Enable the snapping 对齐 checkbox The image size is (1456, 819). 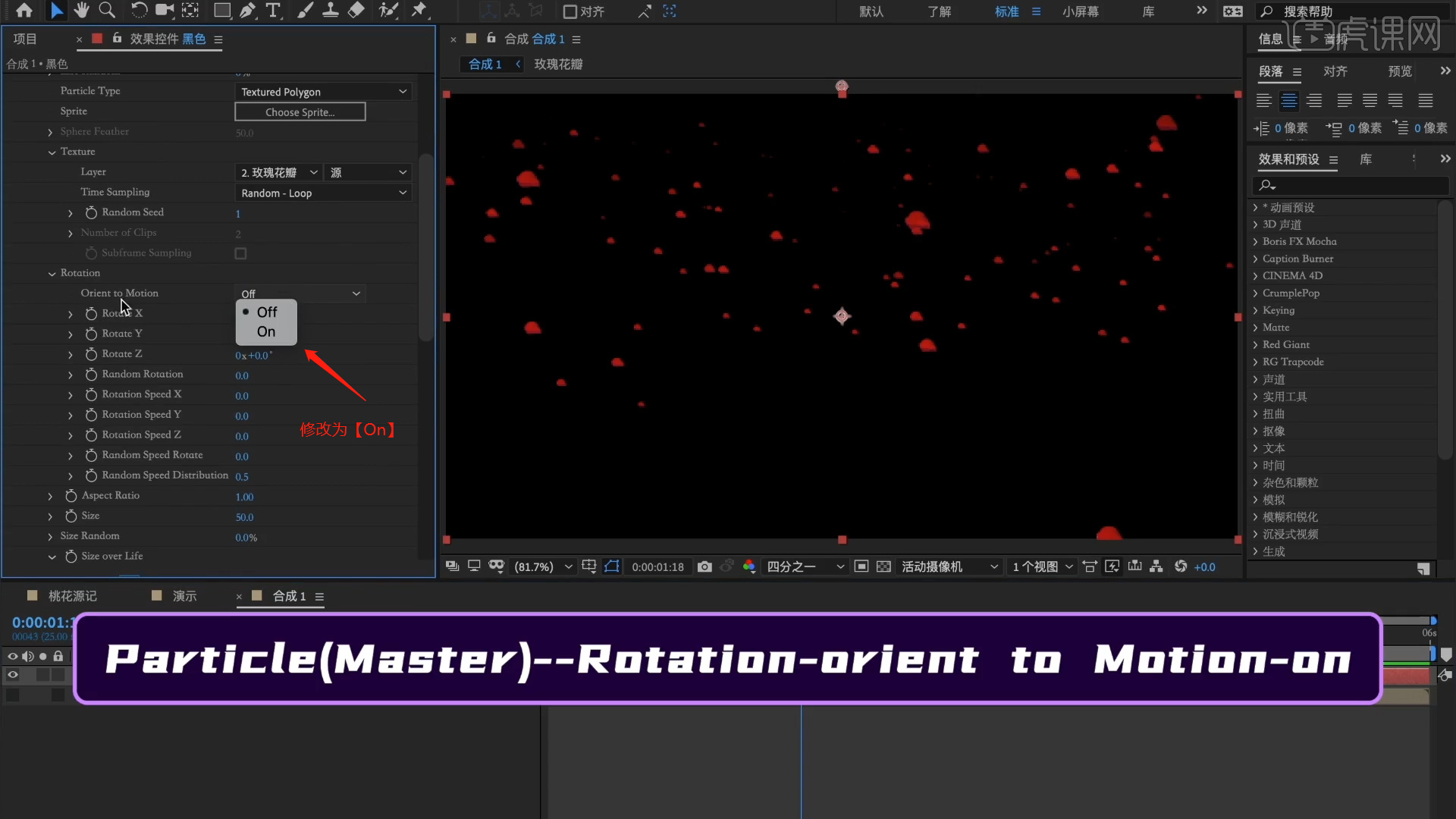570,11
